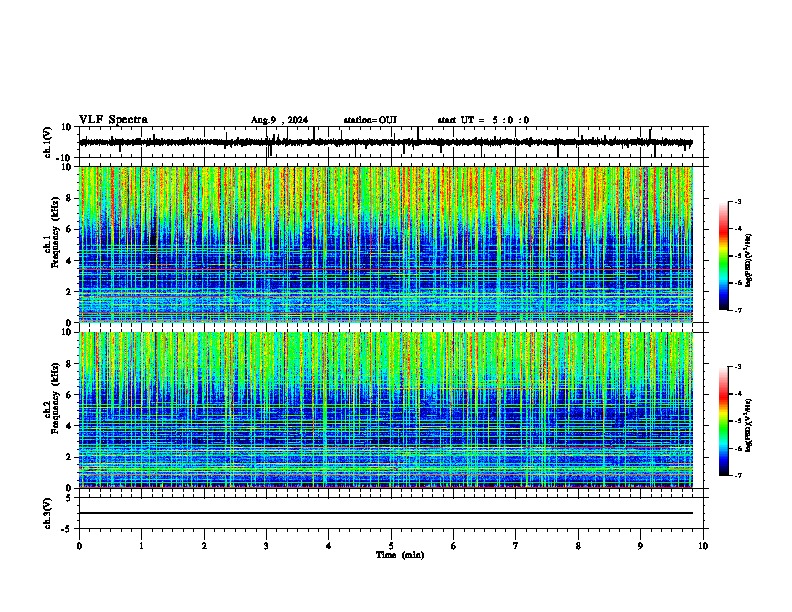Click the 'Time (min)' axis label

click(x=400, y=555)
